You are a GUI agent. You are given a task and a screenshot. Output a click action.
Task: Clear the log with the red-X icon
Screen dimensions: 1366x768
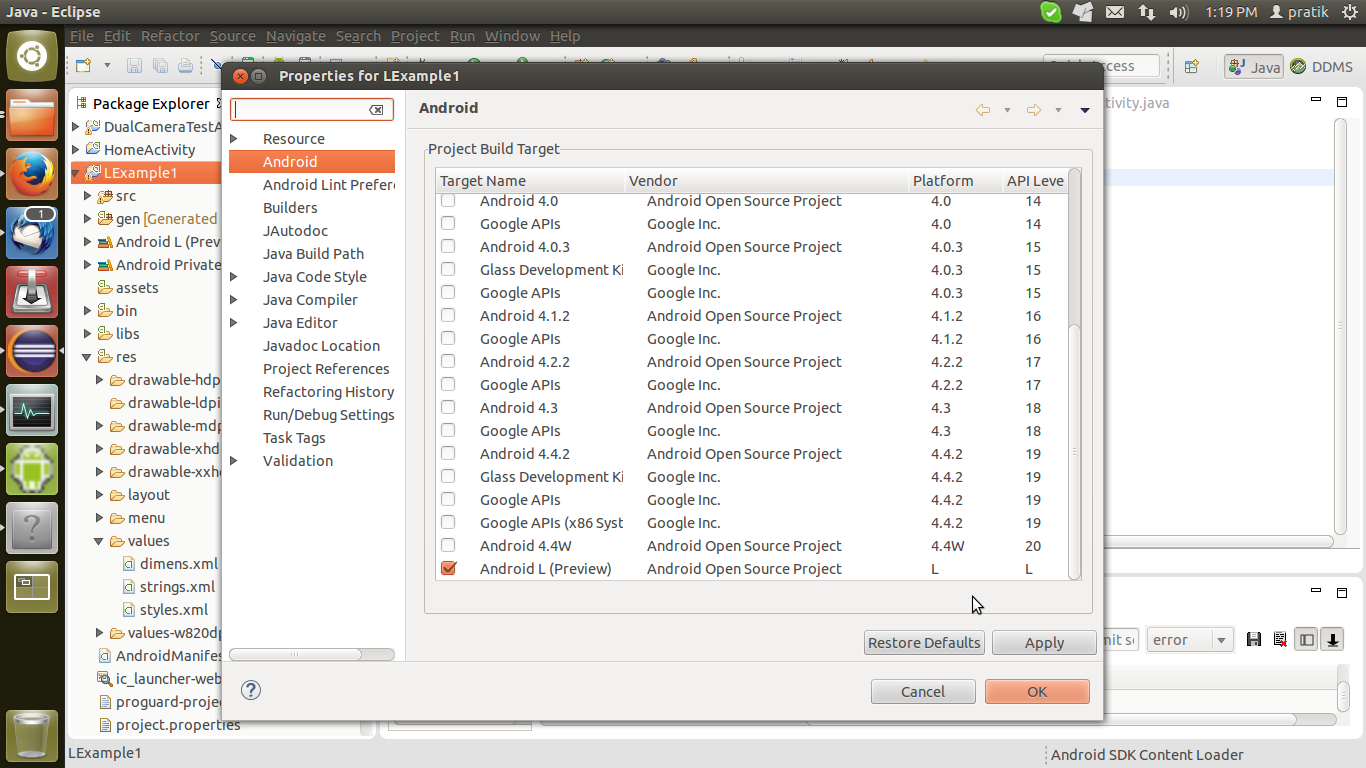tap(1279, 640)
